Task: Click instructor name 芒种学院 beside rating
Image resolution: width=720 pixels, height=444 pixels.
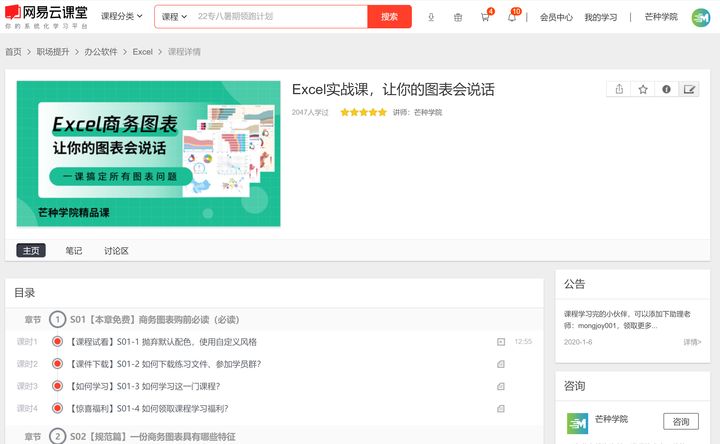Action: point(428,112)
